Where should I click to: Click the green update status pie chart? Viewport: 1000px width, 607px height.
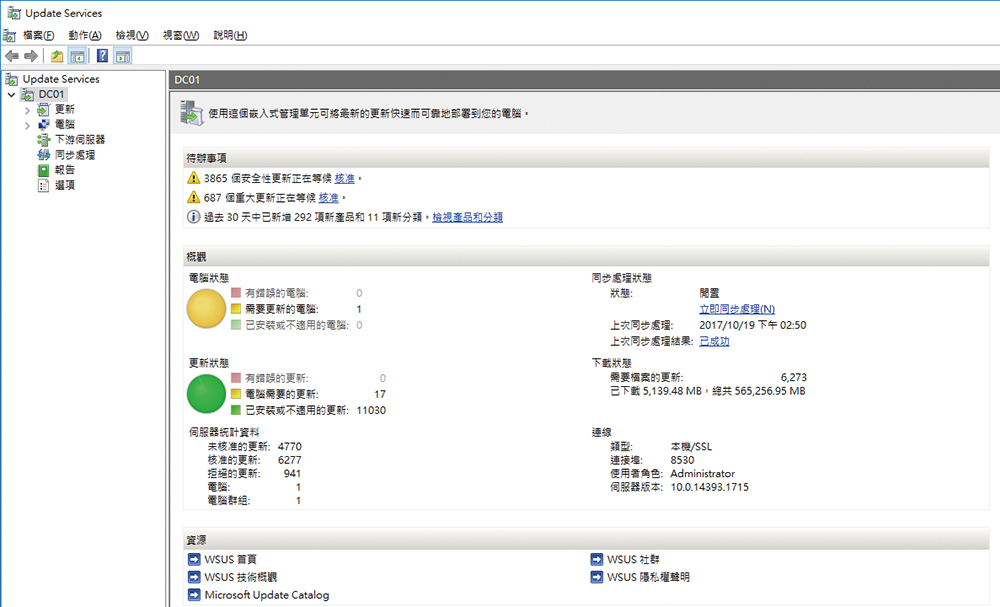[x=206, y=394]
